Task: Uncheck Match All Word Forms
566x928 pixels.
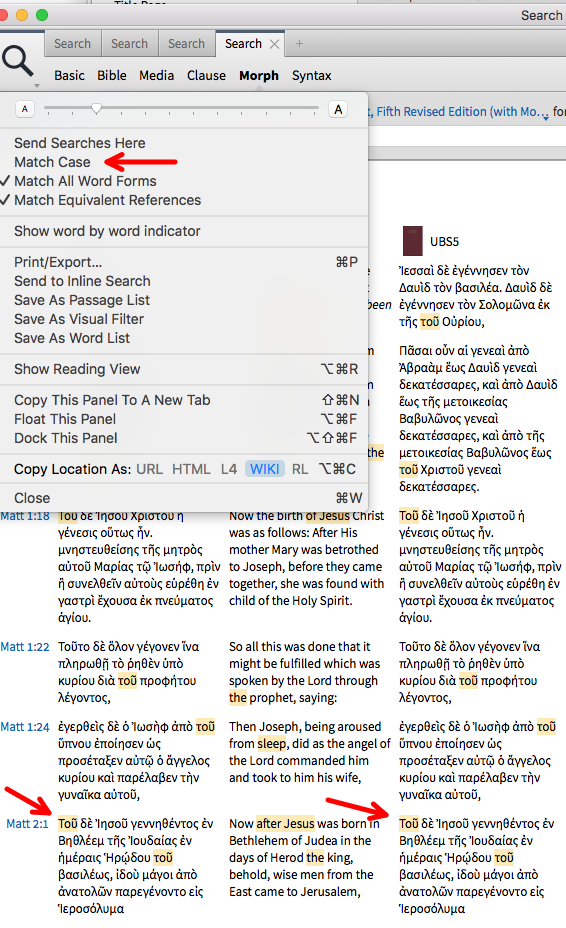Action: [x=85, y=181]
